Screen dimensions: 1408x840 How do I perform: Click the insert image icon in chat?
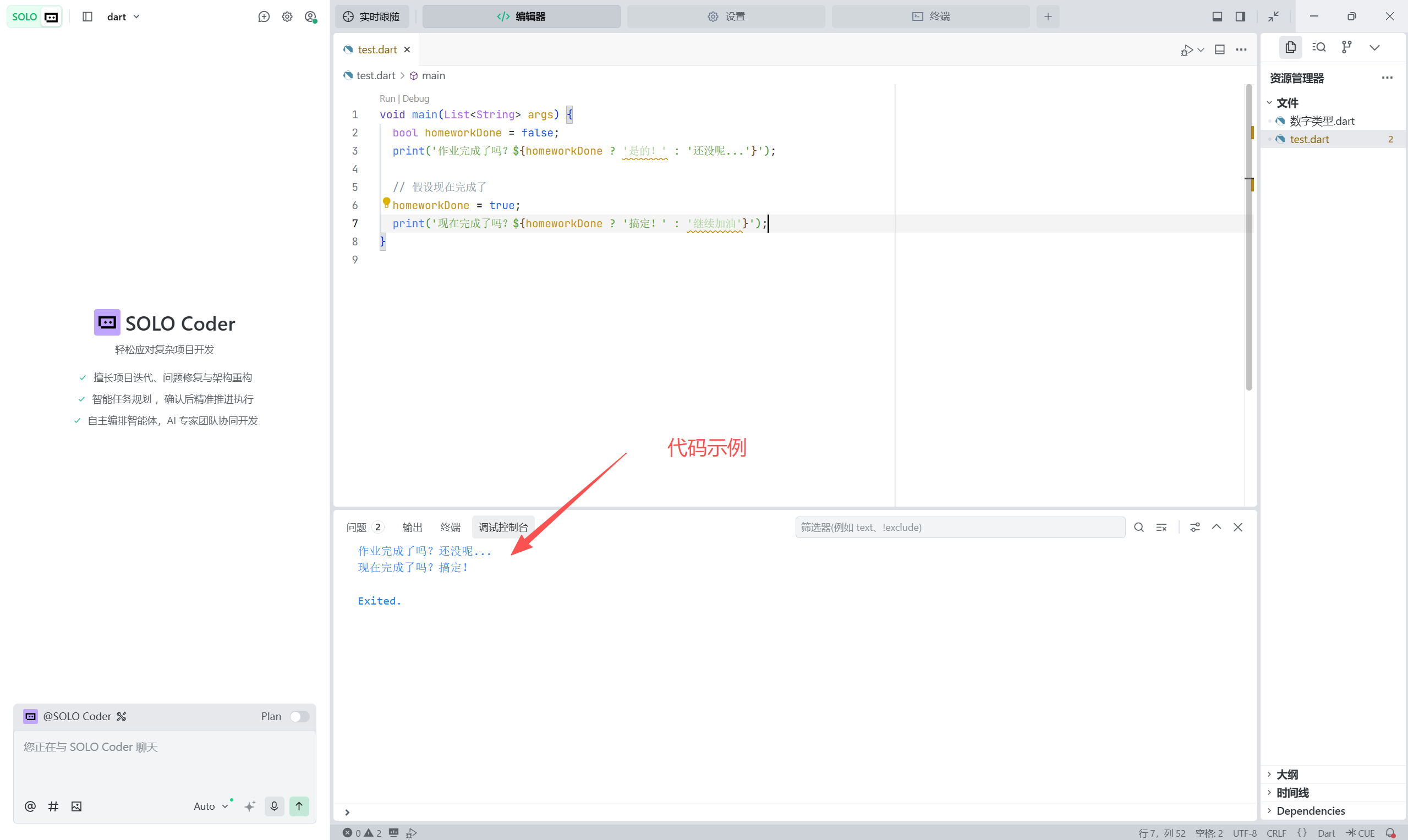pyautogui.click(x=76, y=806)
